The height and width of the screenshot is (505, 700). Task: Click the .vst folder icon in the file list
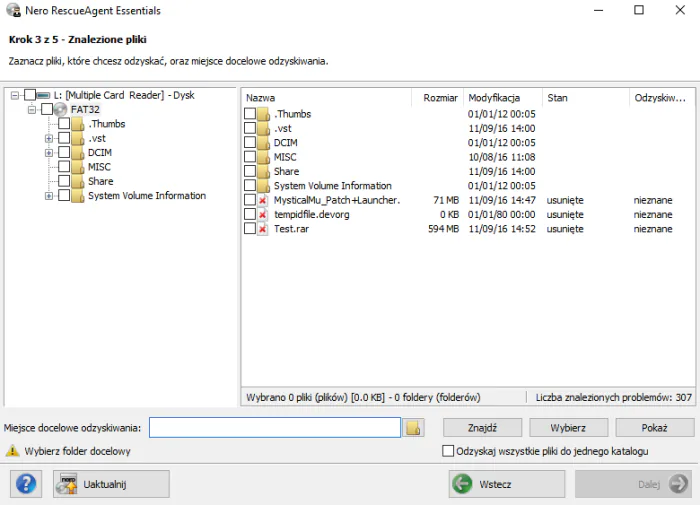point(263,128)
